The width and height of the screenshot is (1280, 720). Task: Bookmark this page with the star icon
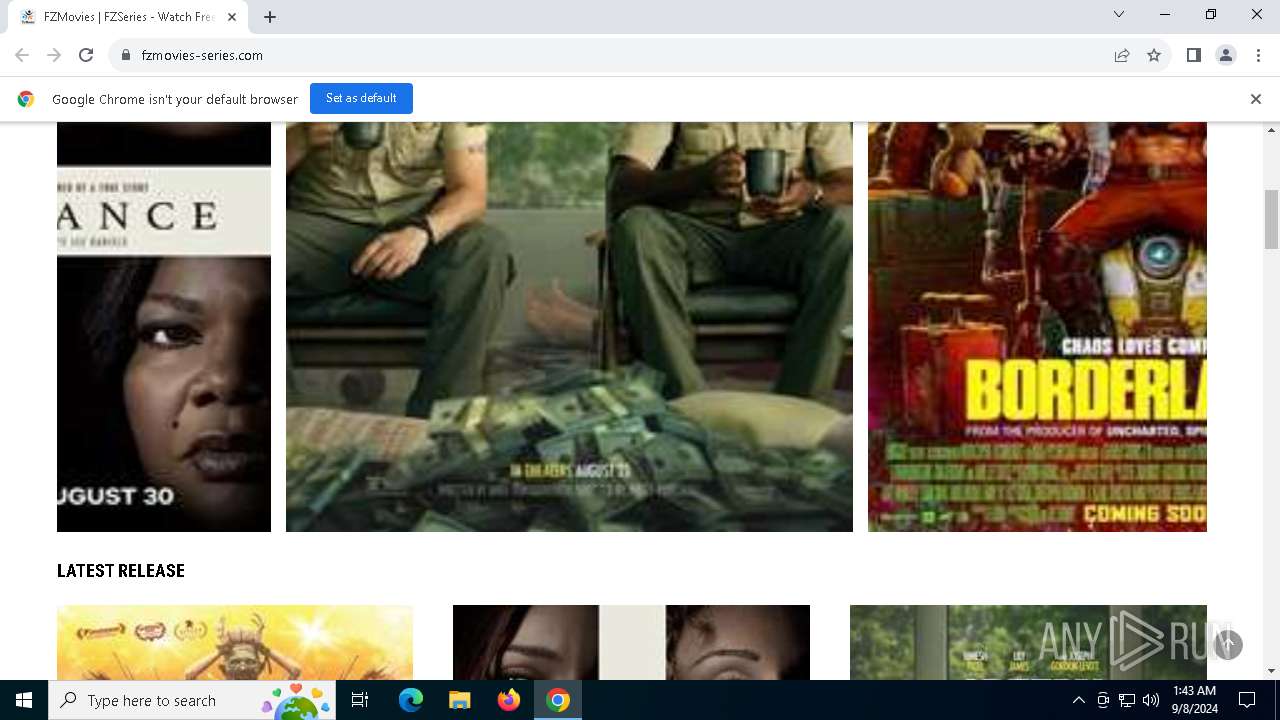coord(1154,55)
